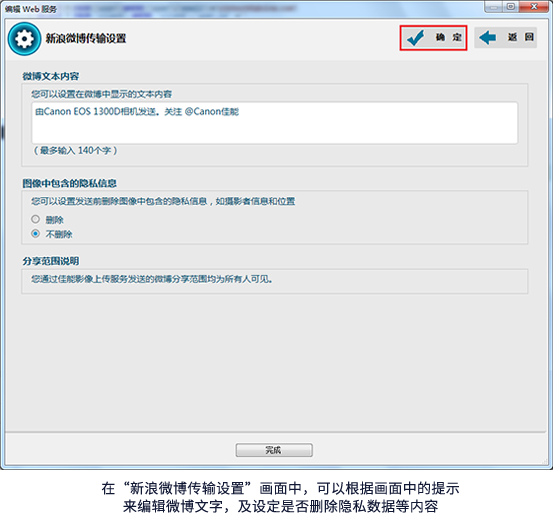Click the 图像中包含的隐私信息 section heading
Screen dimensions: 554x513
click(x=69, y=183)
